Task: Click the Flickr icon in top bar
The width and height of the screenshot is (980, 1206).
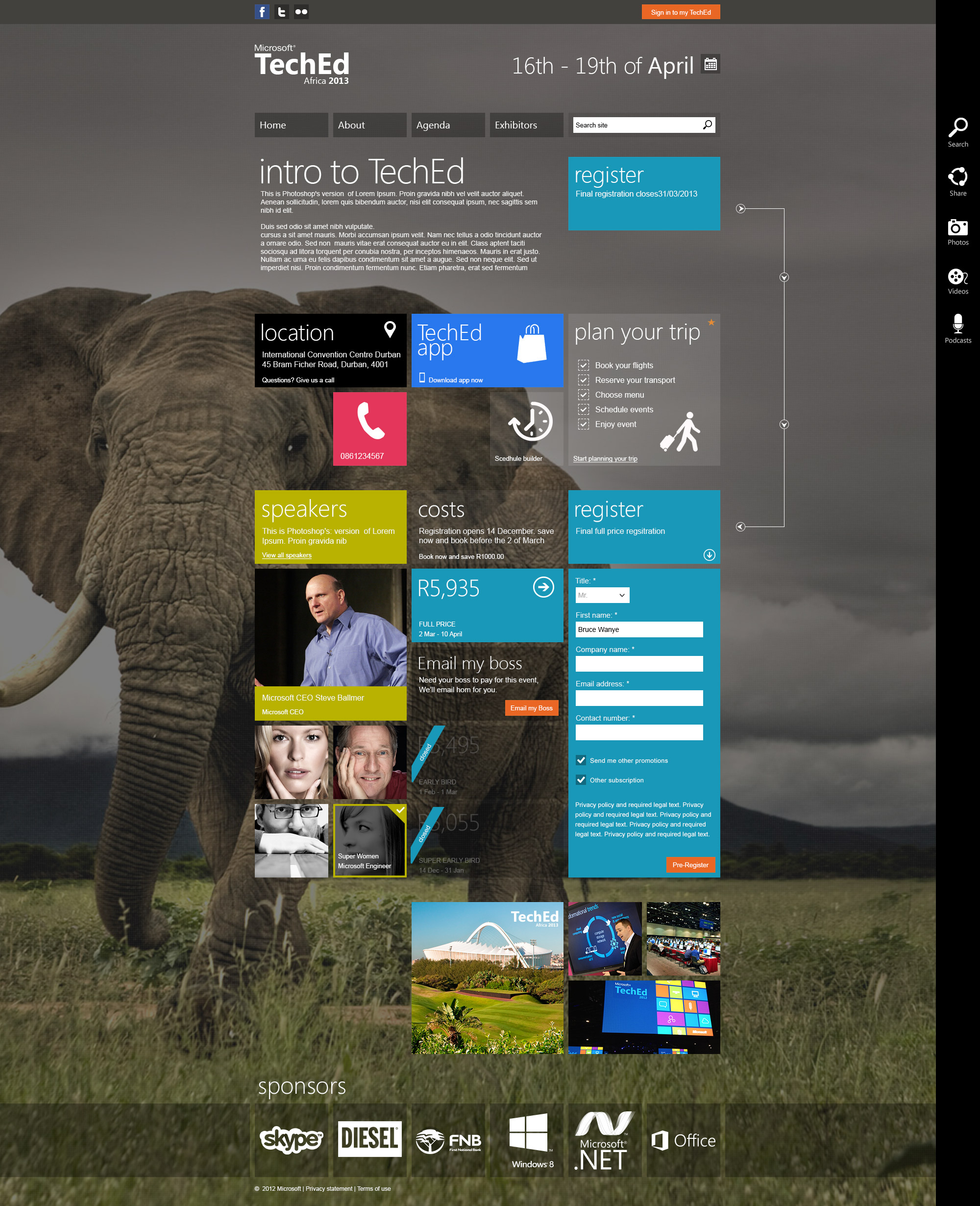Action: click(x=301, y=12)
